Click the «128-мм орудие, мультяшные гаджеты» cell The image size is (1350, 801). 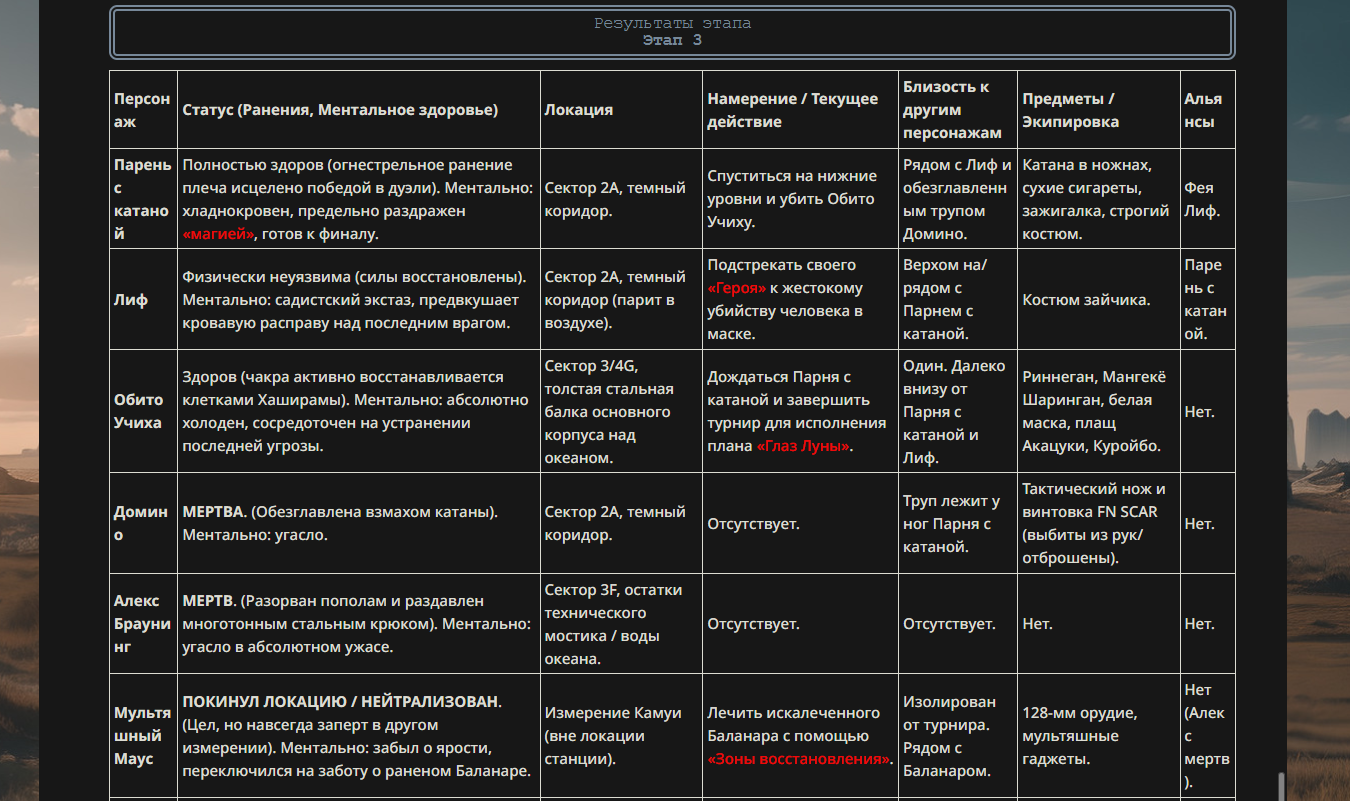(1099, 736)
